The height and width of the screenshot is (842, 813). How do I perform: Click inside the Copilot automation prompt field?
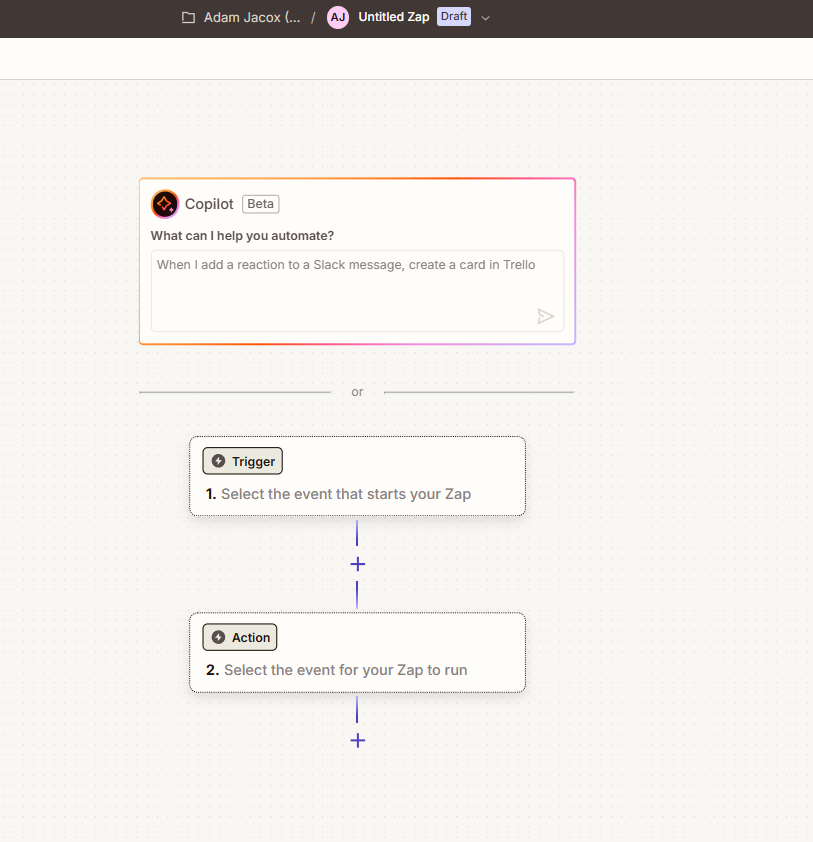357,290
